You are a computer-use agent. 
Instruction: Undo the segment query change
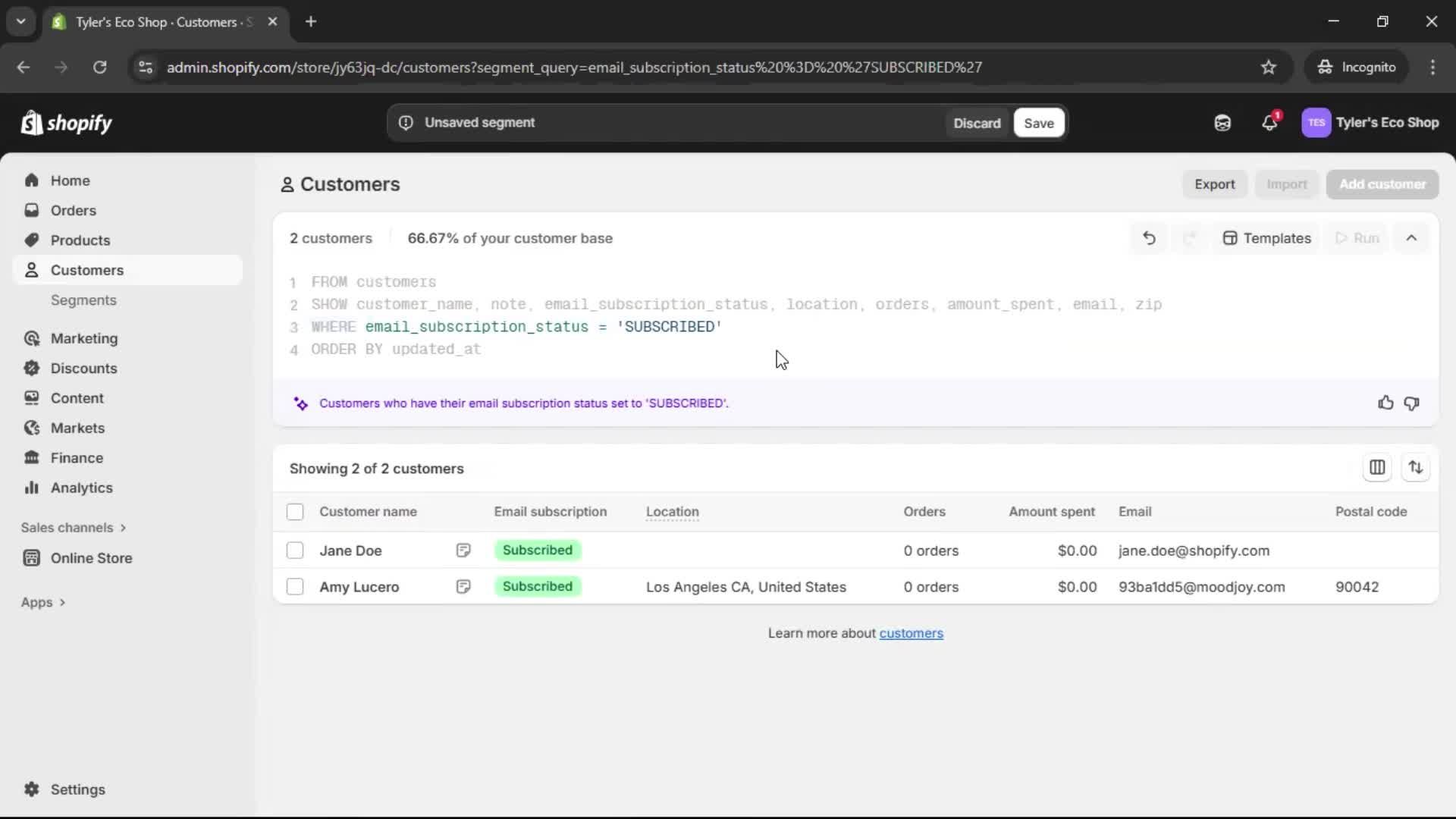click(x=1149, y=237)
